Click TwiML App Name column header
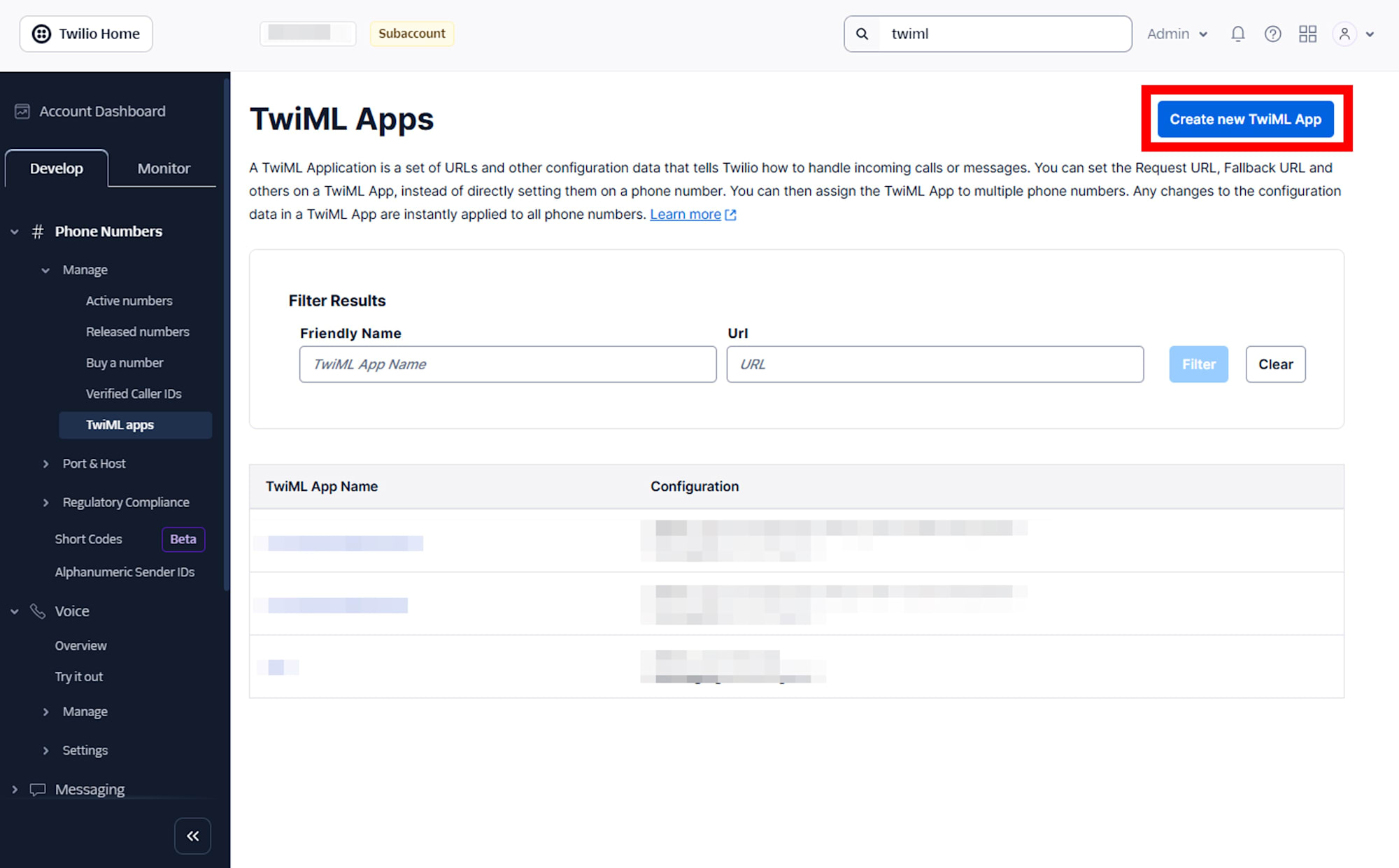This screenshot has height=868, width=1399. click(322, 486)
